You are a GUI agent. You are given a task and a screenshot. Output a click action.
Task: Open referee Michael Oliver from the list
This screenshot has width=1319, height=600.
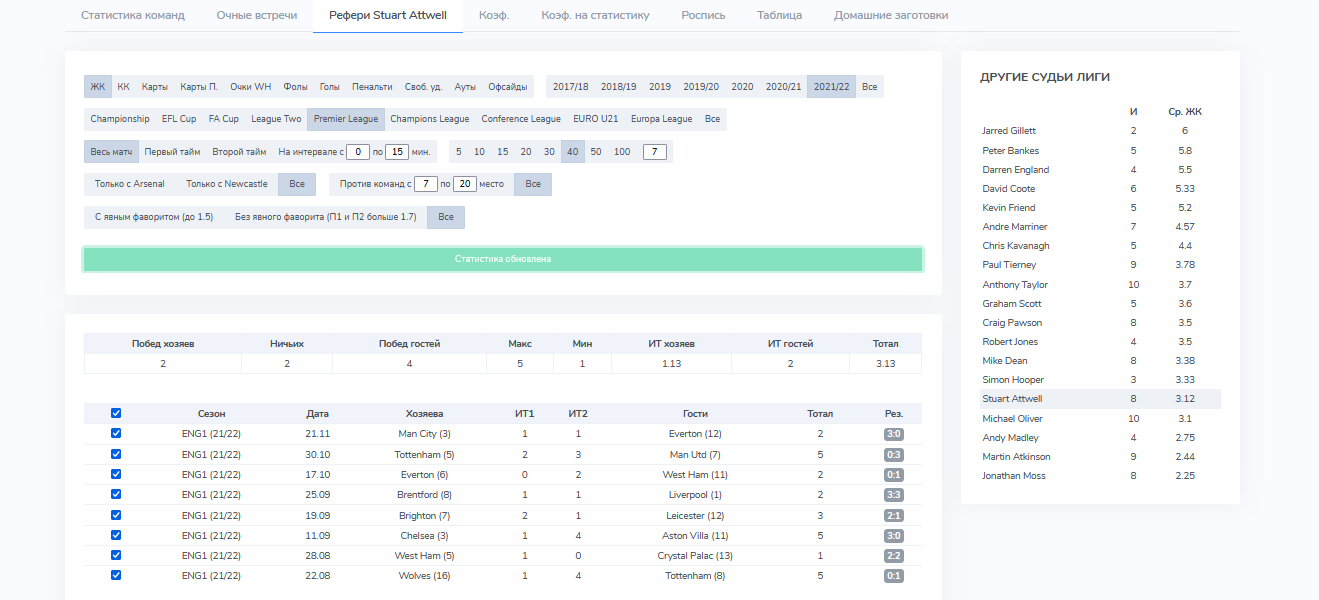[x=1012, y=418]
